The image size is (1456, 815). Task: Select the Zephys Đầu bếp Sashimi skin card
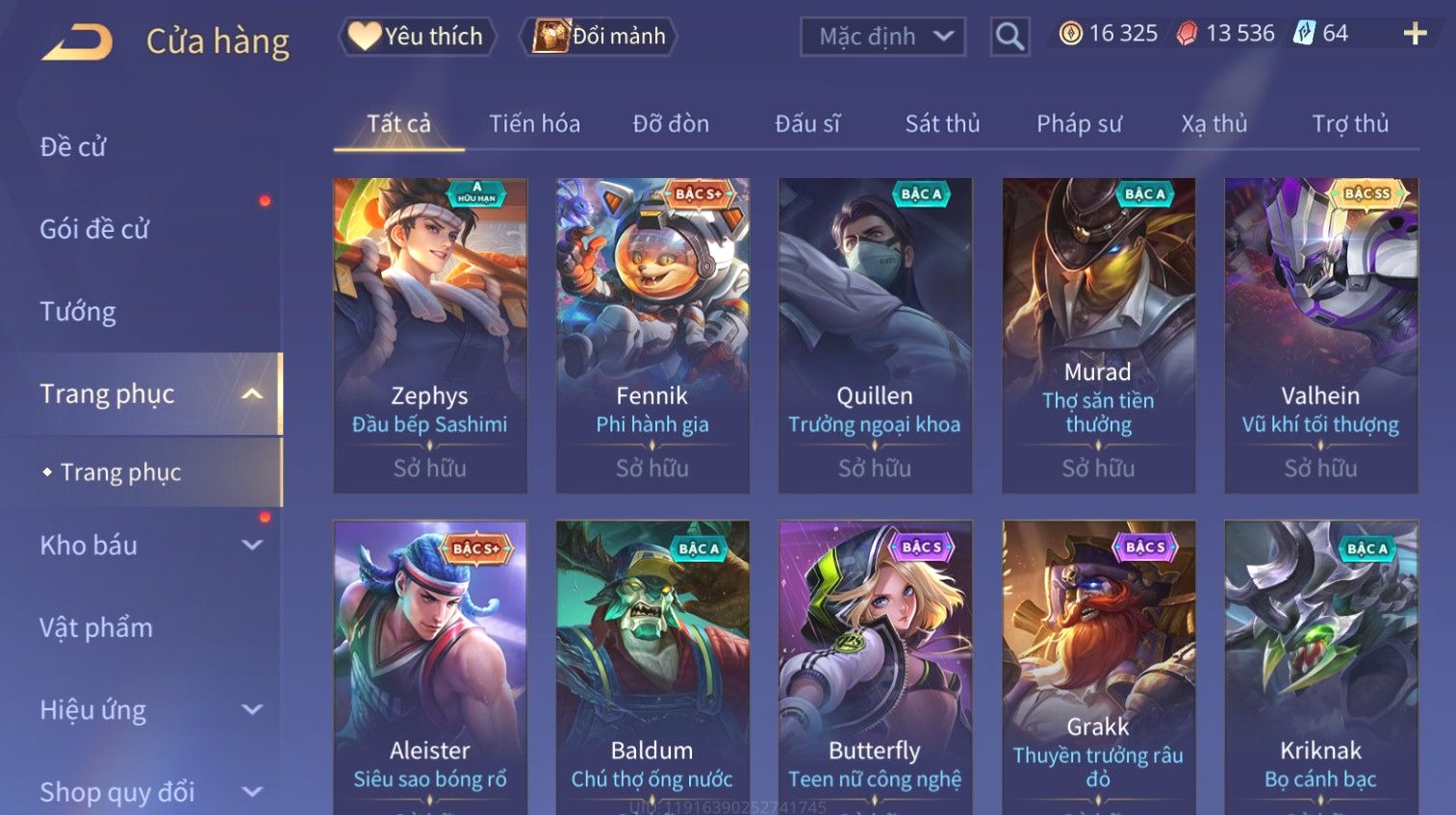[430, 336]
